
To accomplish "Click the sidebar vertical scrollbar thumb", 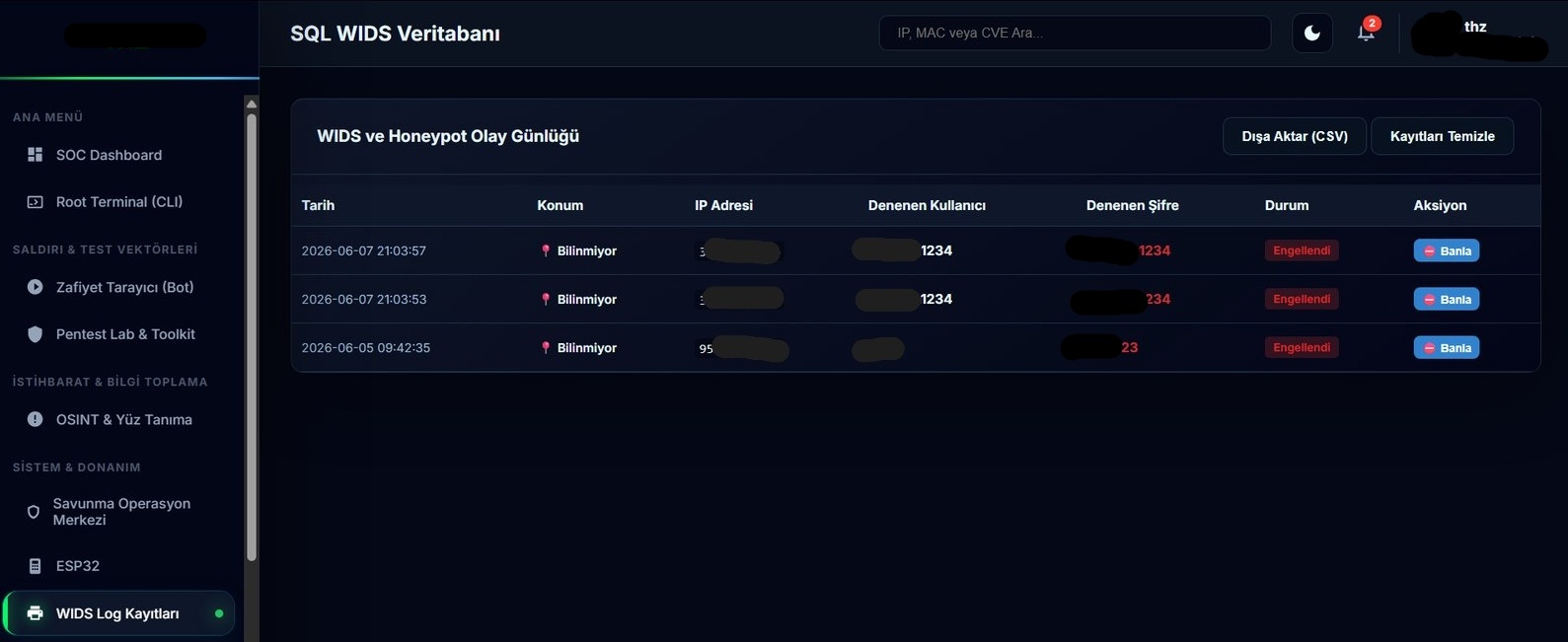I will (252, 337).
